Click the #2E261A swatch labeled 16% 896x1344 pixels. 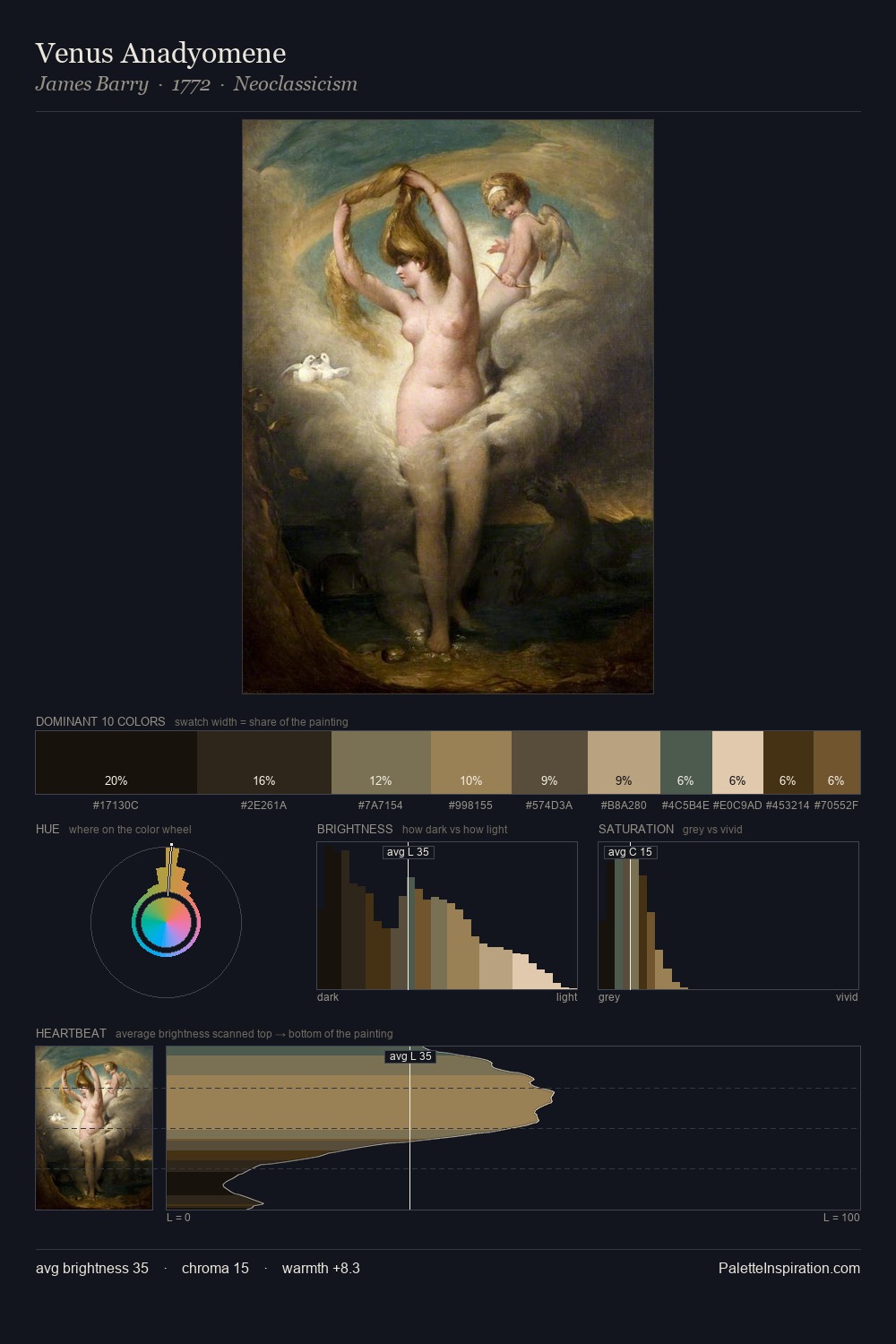[264, 762]
